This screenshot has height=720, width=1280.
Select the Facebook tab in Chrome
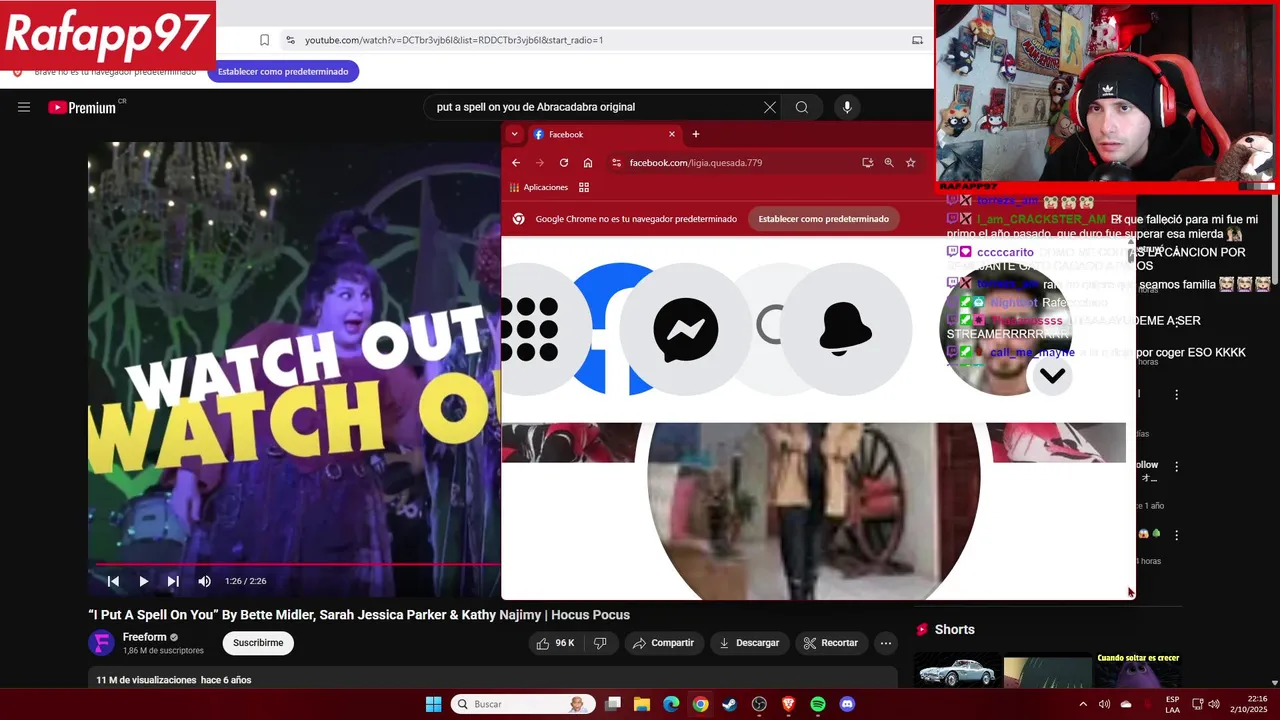(x=604, y=134)
